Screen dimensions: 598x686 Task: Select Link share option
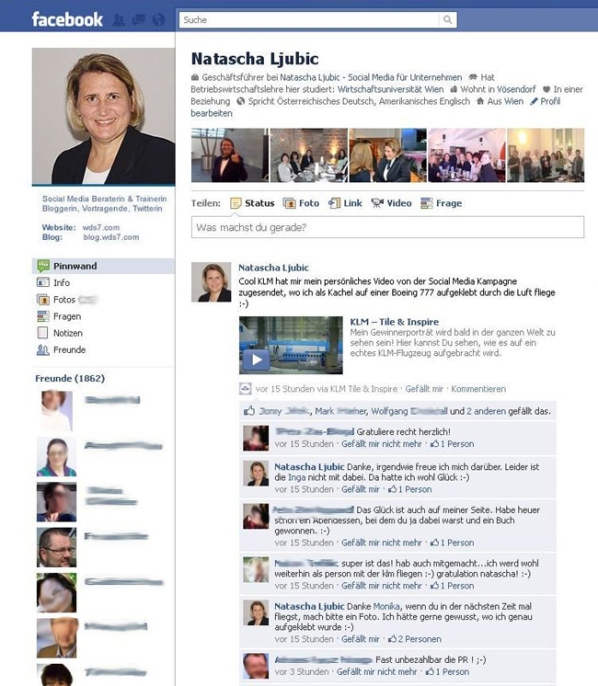345,203
